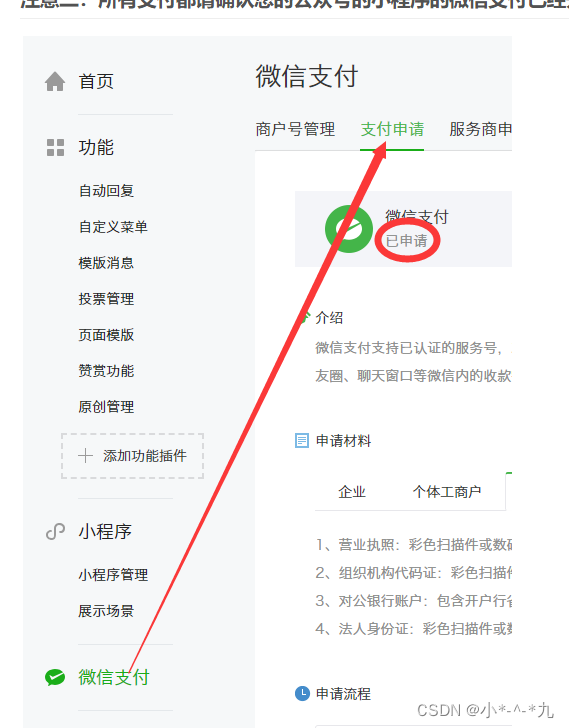Click the green WeChat Pay sidebar icon
Screen dimensions: 569x728
click(x=55, y=677)
